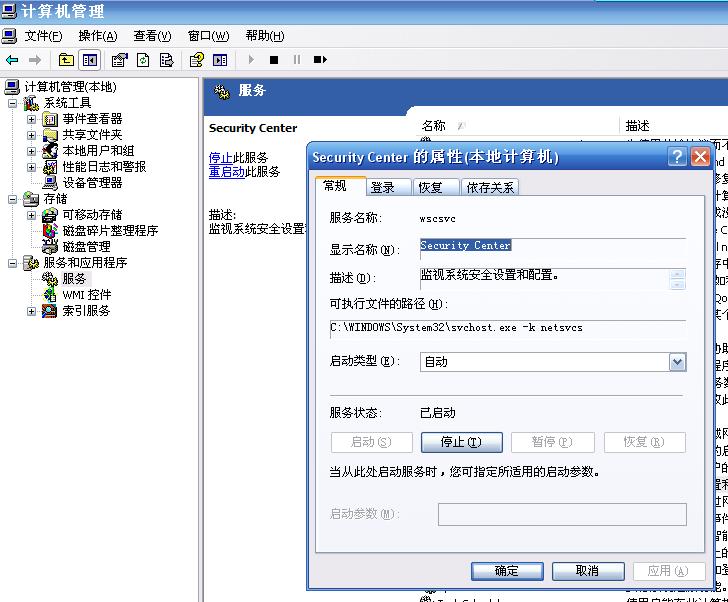The width and height of the screenshot is (728, 602).
Task: Click the toolbar Forward arrow
Action: point(35,60)
